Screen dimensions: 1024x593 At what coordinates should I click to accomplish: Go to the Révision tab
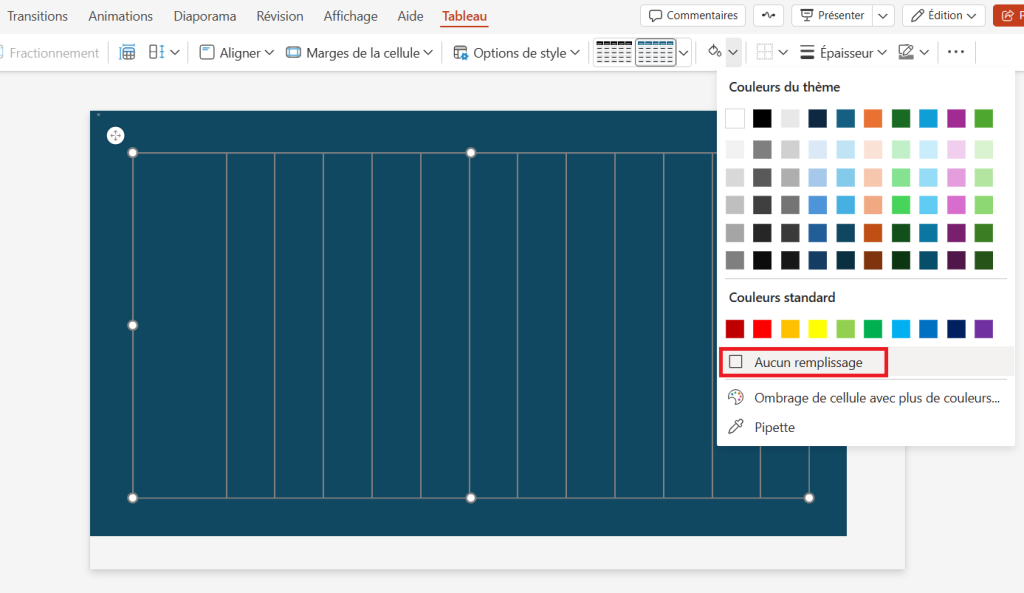pos(280,16)
